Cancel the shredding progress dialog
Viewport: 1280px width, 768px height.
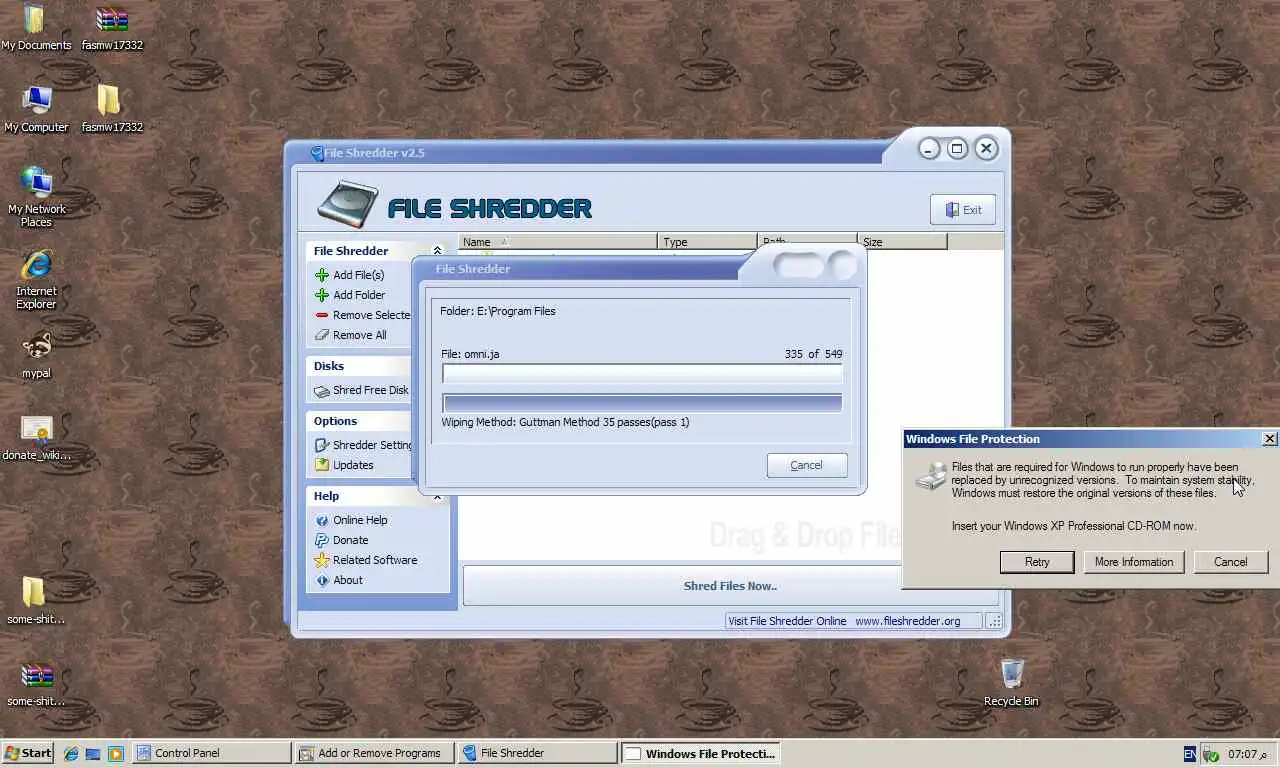807,465
